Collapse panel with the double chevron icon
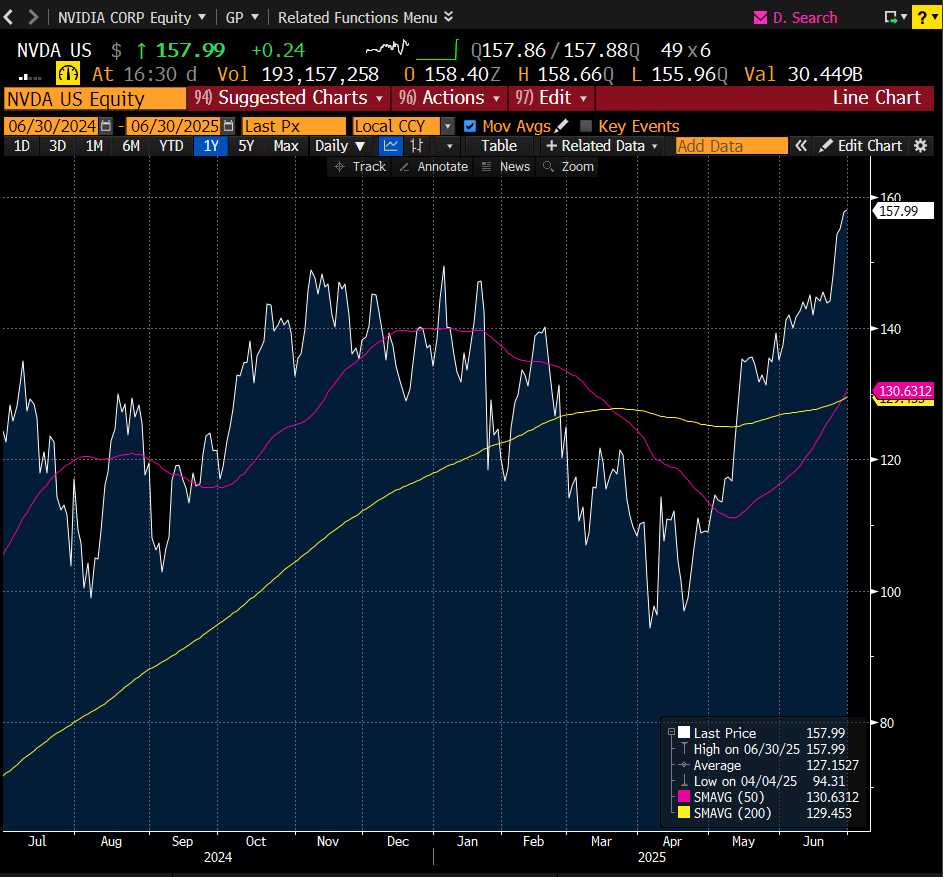Image resolution: width=943 pixels, height=877 pixels. (800, 146)
